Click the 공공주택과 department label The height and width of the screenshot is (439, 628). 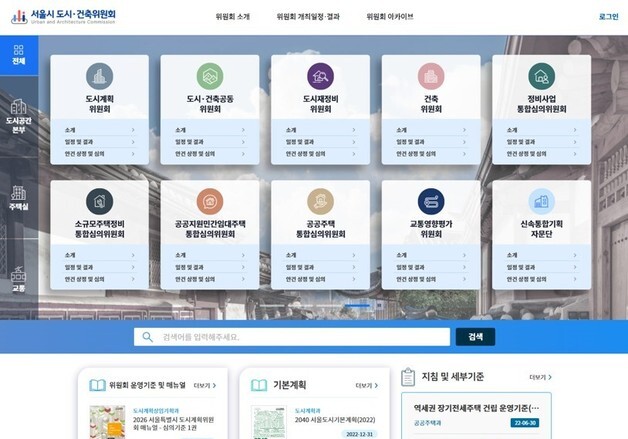pyautogui.click(x=427, y=423)
